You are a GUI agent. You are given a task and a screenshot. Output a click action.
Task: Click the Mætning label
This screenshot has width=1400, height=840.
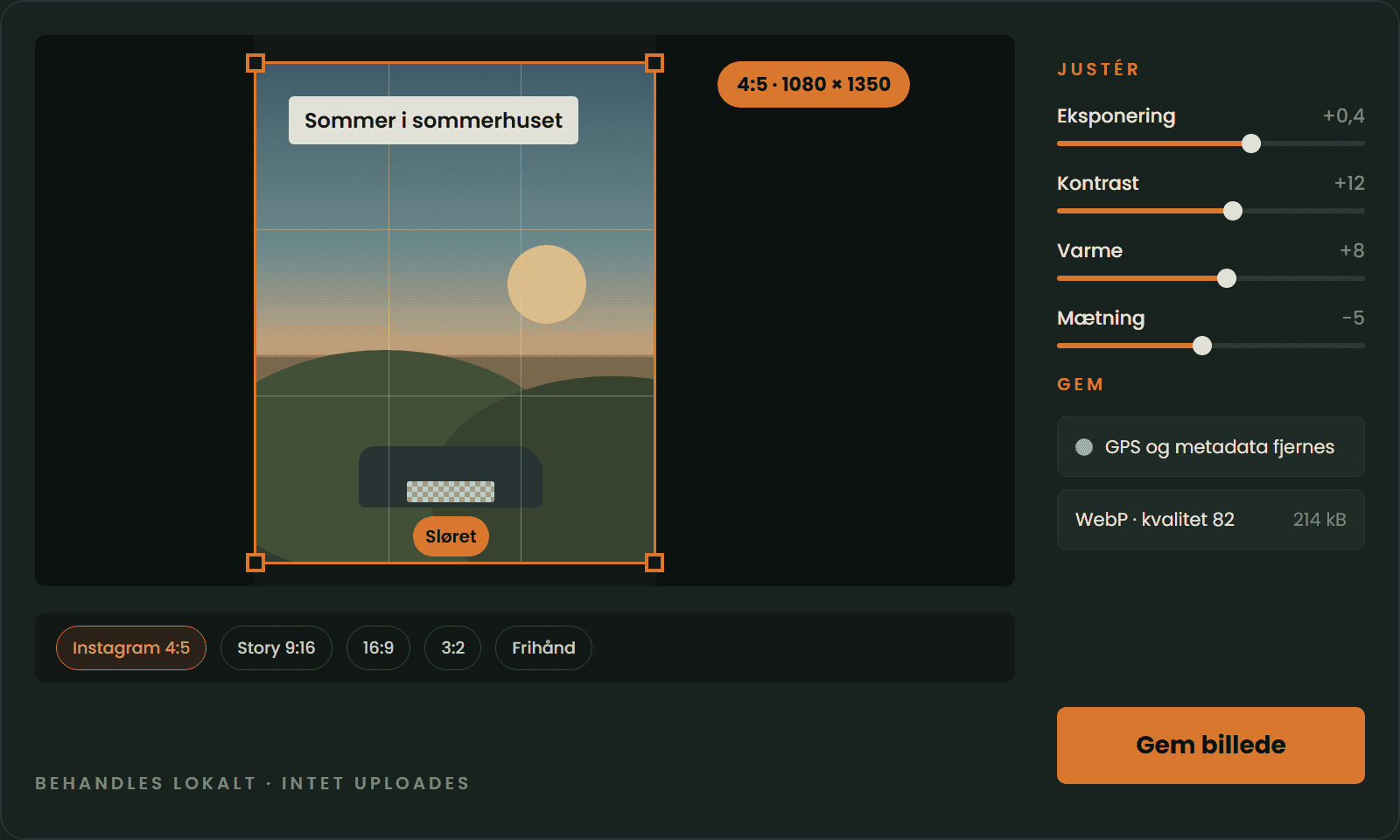pyautogui.click(x=1101, y=318)
